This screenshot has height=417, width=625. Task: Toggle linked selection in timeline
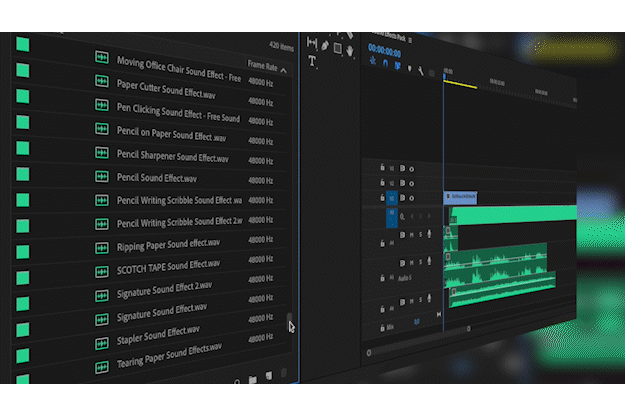[x=398, y=65]
